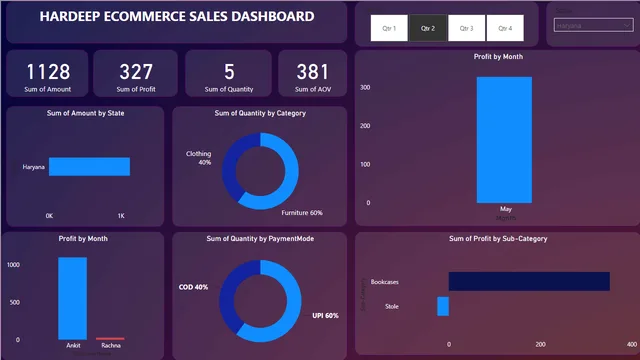
Task: Click the 381 Sum of AOV card
Action: (313, 73)
